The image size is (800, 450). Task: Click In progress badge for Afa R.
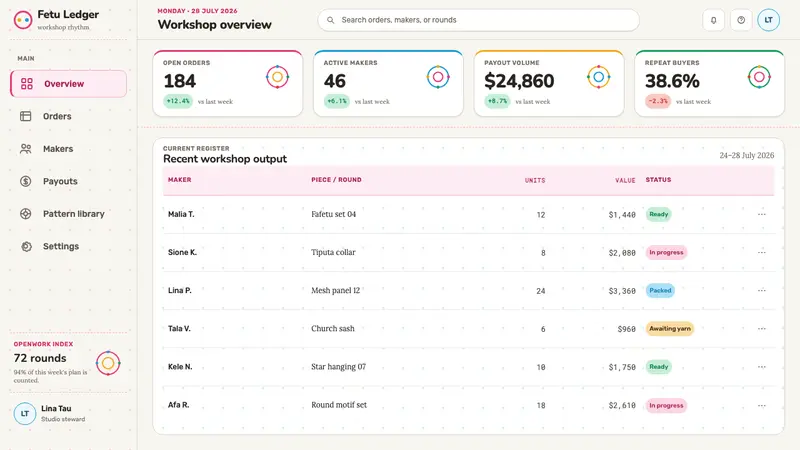(x=666, y=406)
